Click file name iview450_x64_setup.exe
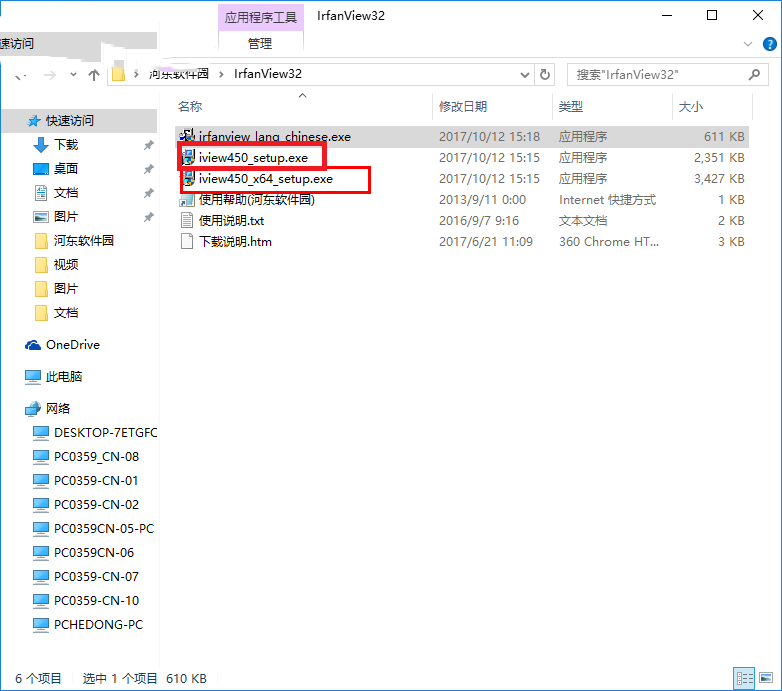 266,178
